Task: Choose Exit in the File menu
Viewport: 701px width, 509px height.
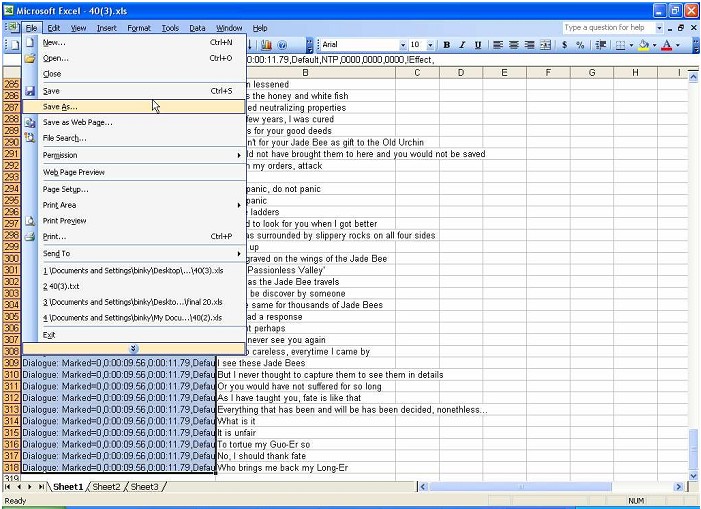Action: tap(133, 335)
